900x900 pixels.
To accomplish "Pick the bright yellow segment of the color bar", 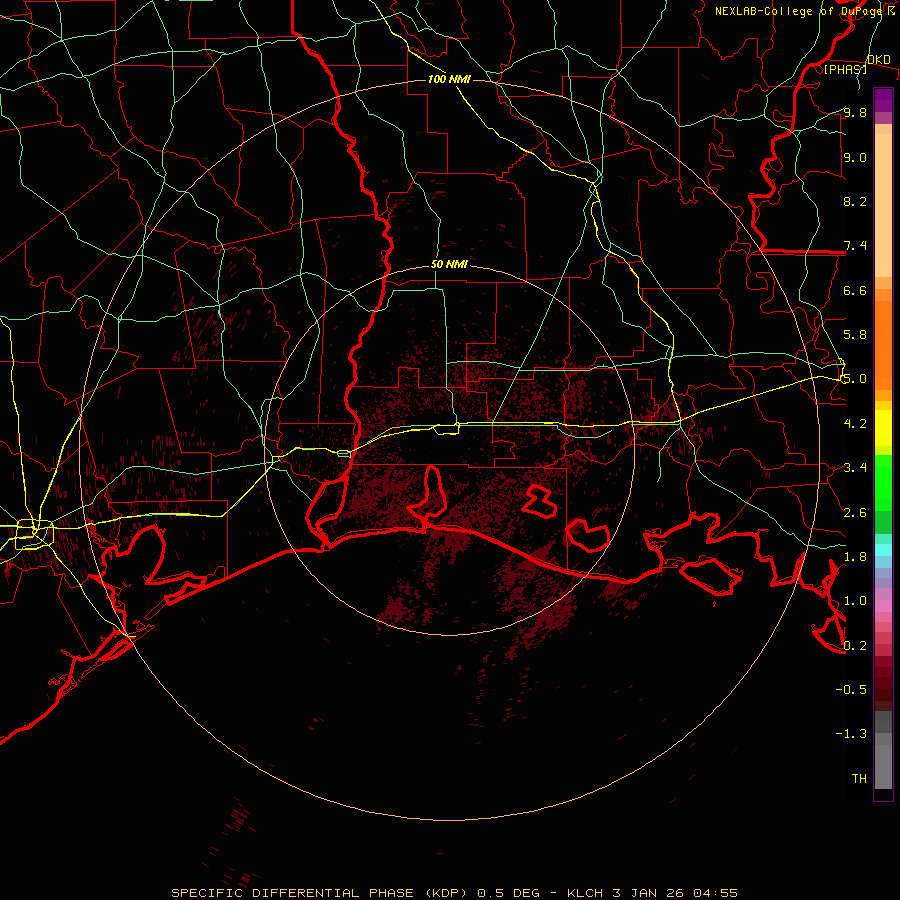I will click(x=883, y=428).
